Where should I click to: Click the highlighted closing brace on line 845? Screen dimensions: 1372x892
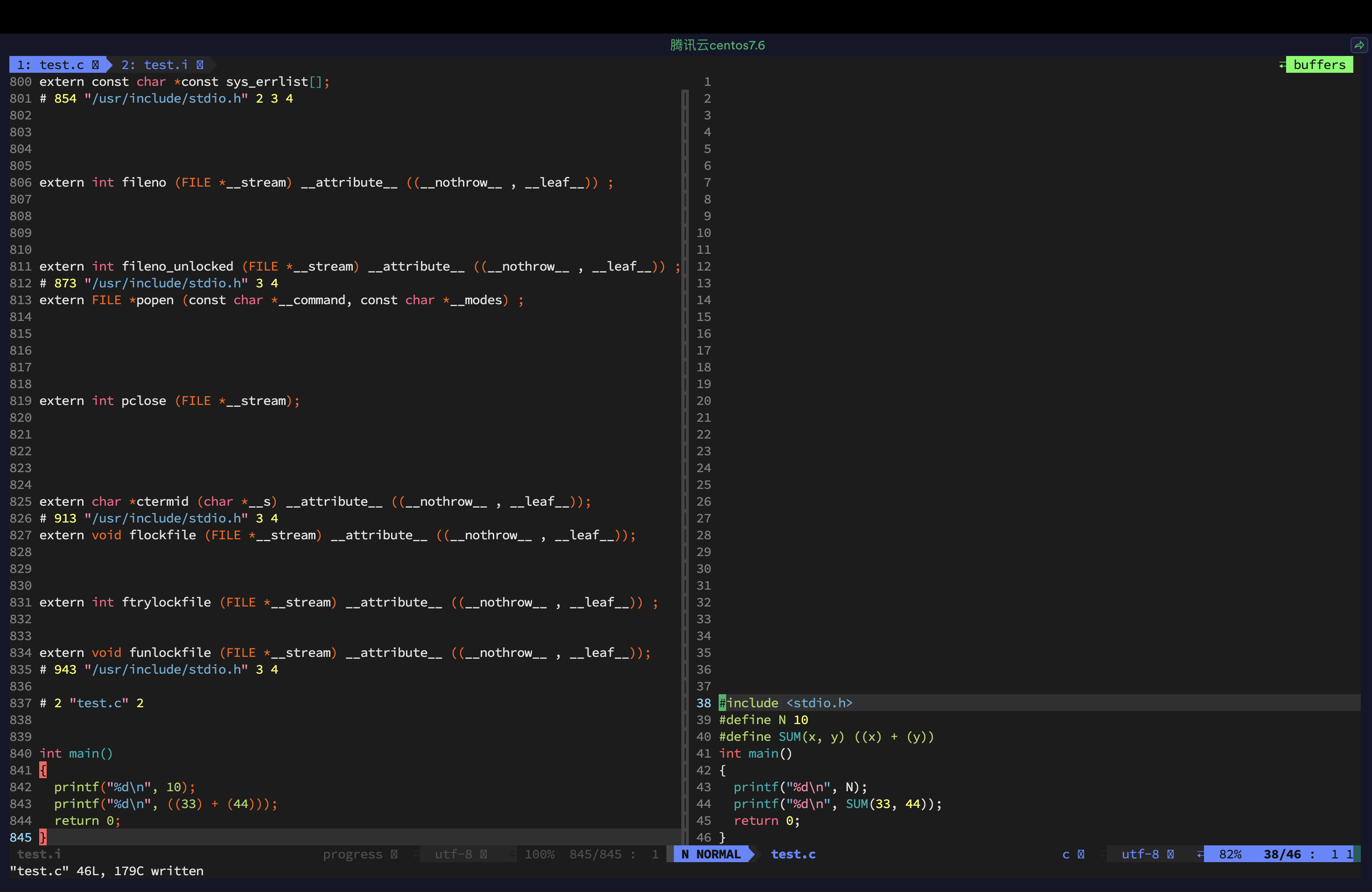pos(42,837)
